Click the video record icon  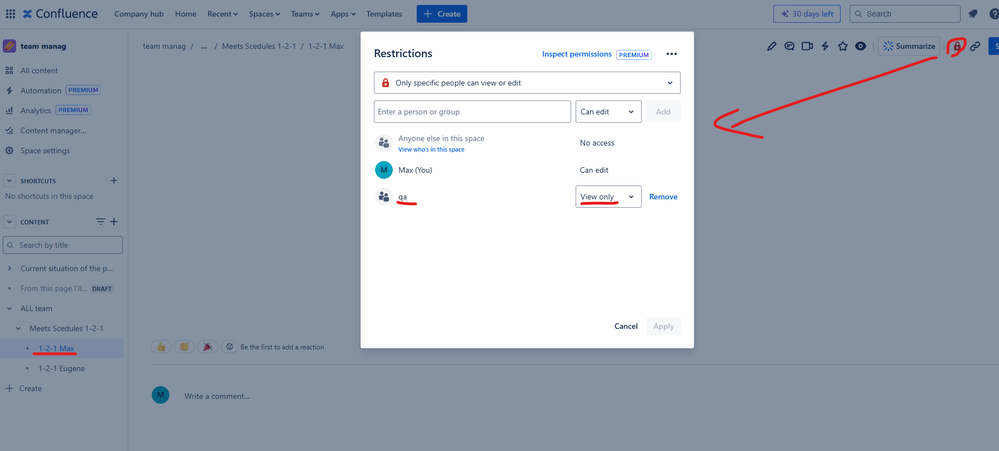pos(807,46)
